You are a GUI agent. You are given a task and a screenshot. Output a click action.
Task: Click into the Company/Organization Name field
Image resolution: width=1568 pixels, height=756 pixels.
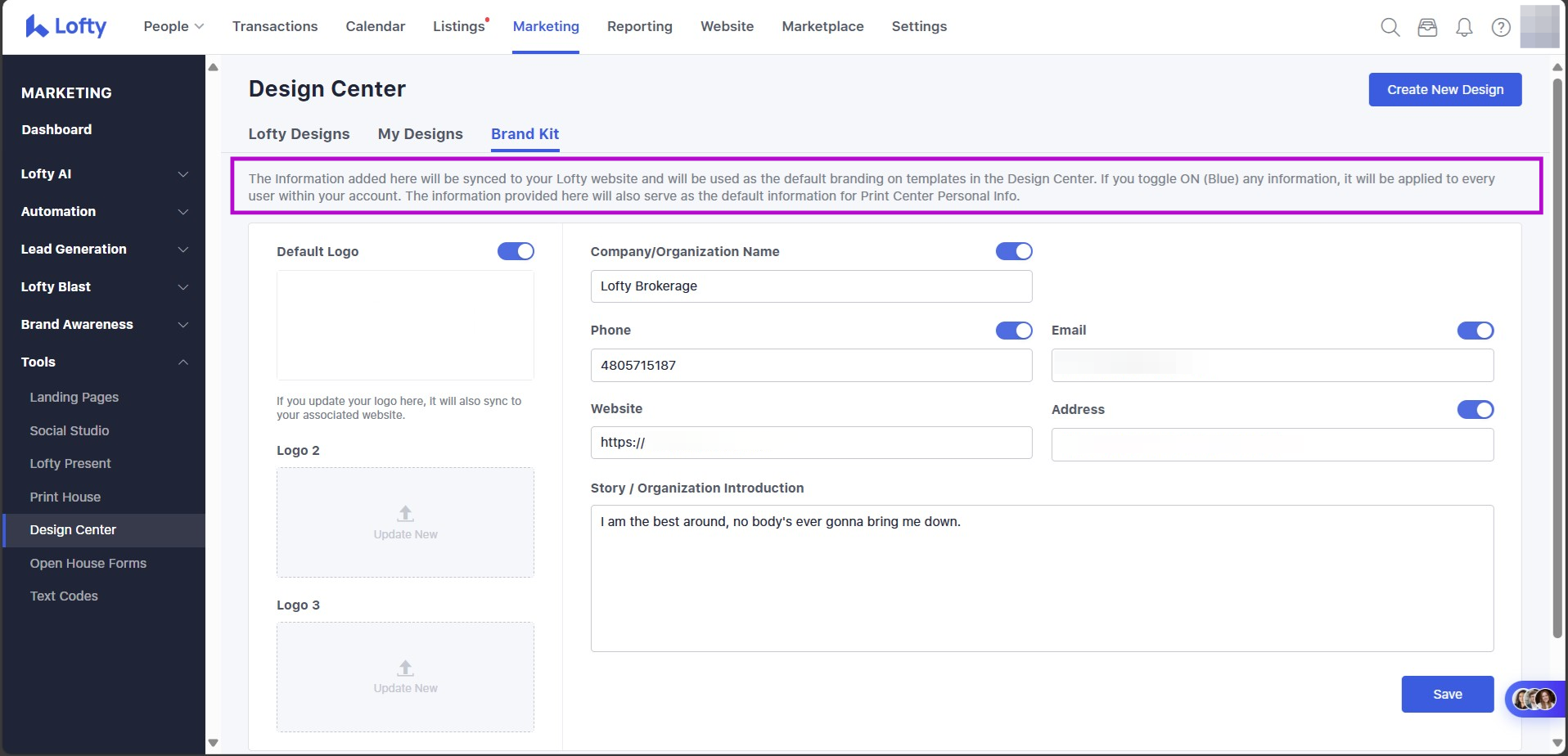click(810, 286)
